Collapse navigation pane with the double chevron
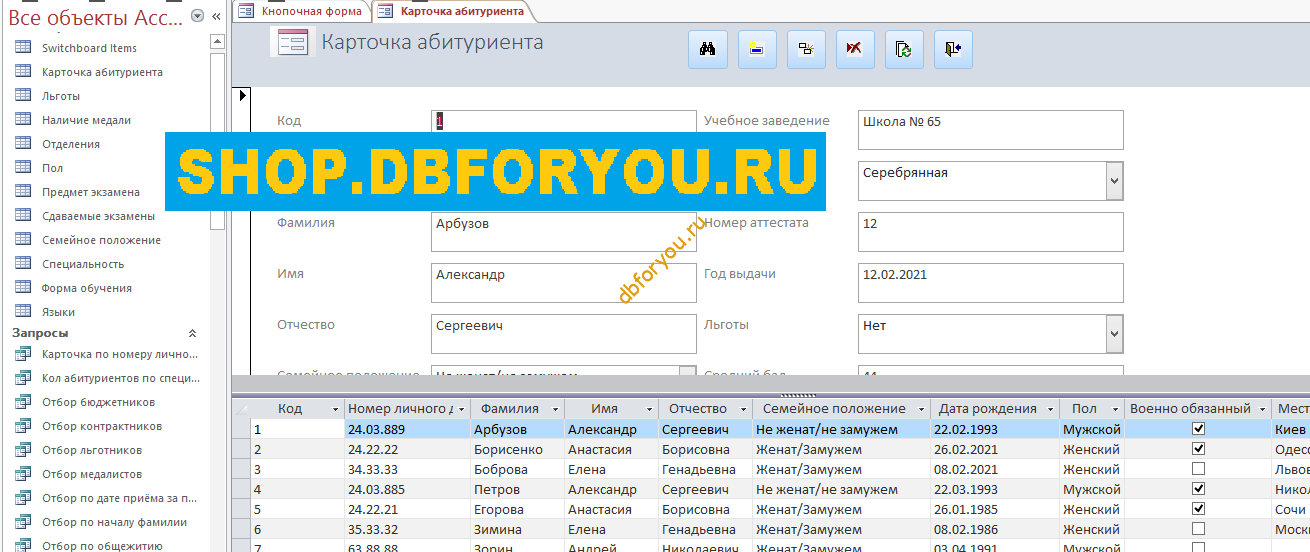The image size is (1310, 552). (x=216, y=16)
